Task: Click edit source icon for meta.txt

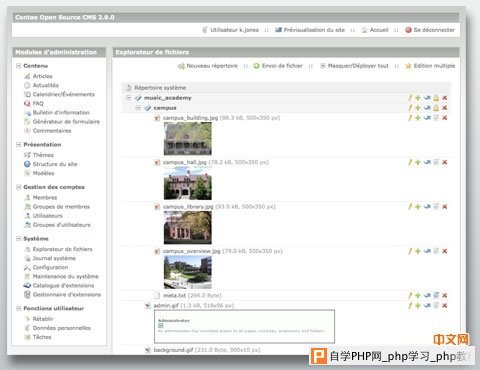Action: 436,295
